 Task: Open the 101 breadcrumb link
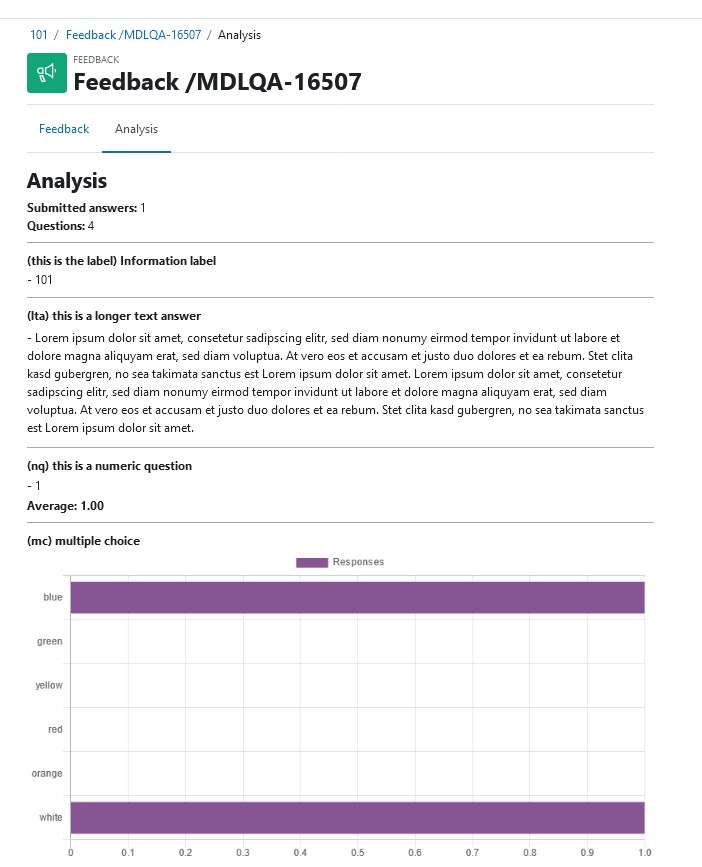[39, 35]
